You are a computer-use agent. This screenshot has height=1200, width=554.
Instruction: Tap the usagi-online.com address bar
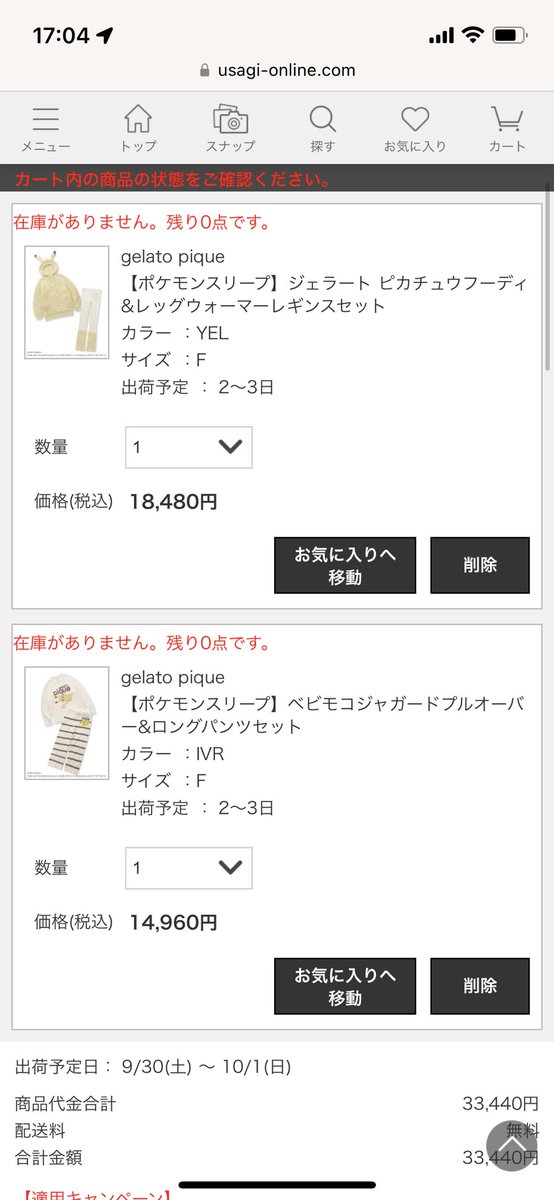(277, 70)
